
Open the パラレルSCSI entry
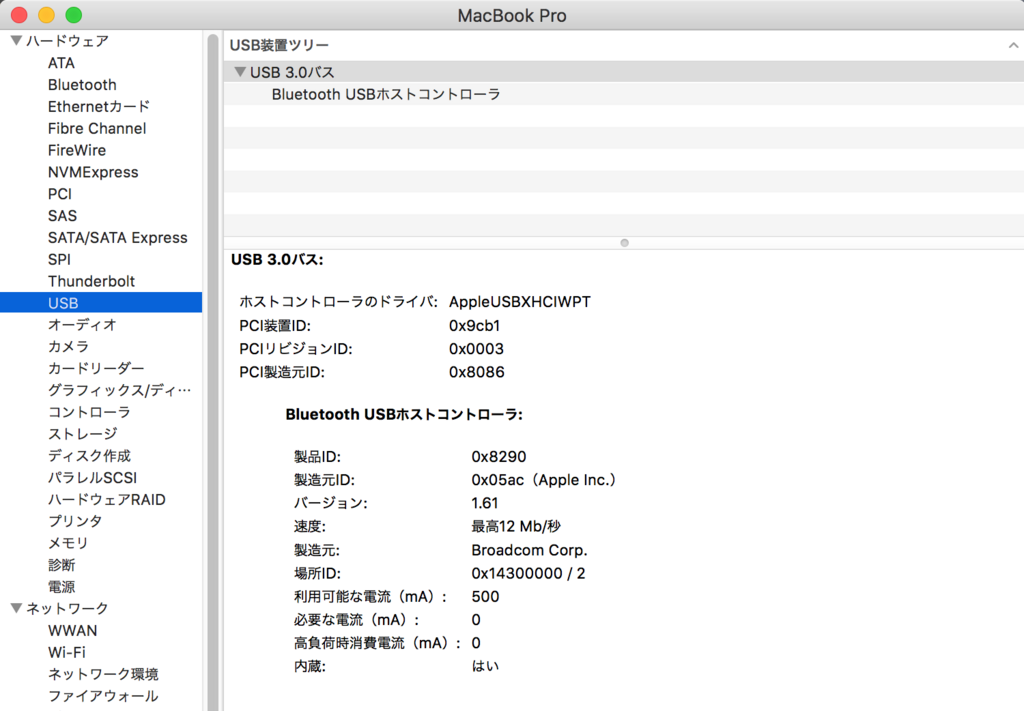point(92,478)
